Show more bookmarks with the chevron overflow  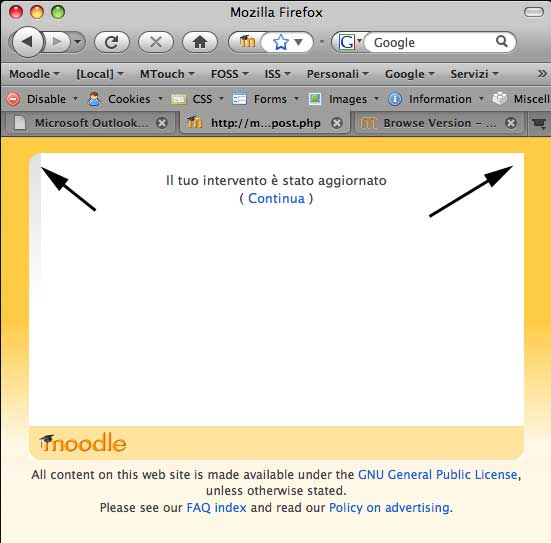542,74
